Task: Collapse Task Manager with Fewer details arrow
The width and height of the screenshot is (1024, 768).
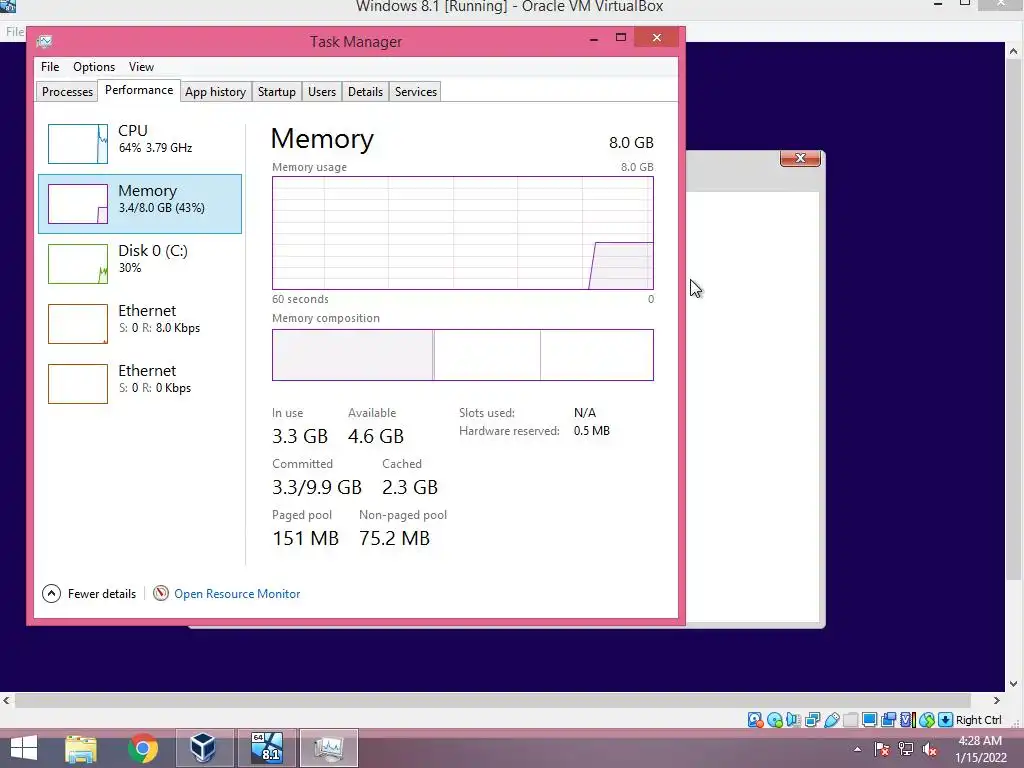Action: click(52, 593)
